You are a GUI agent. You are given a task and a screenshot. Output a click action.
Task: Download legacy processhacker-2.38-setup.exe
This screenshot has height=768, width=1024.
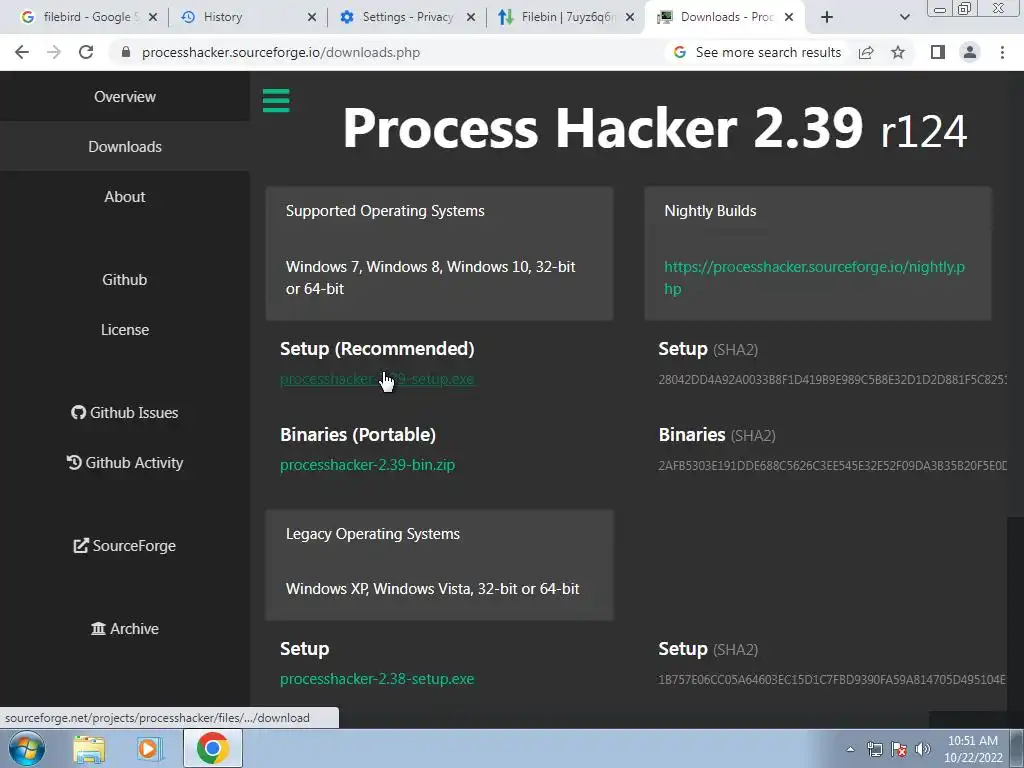click(x=377, y=679)
